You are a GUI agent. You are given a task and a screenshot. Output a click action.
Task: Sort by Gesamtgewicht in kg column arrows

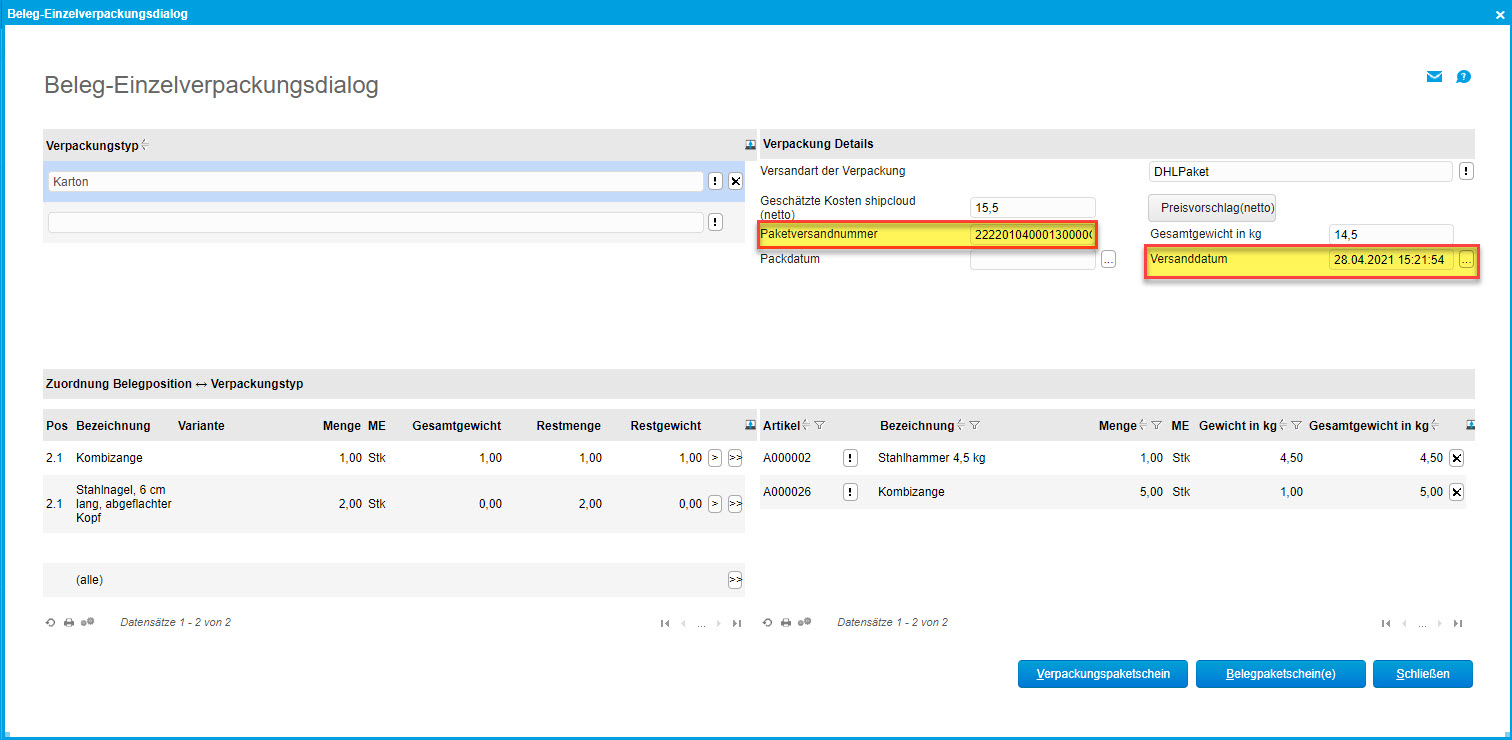[x=1435, y=426]
